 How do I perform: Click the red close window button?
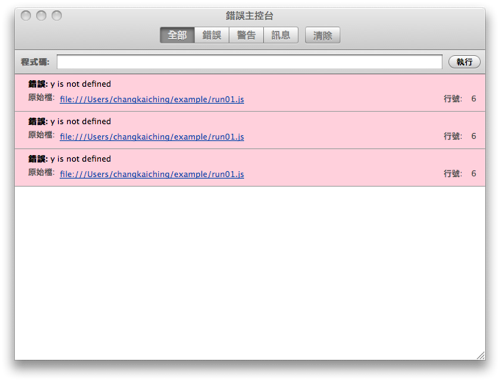point(26,15)
